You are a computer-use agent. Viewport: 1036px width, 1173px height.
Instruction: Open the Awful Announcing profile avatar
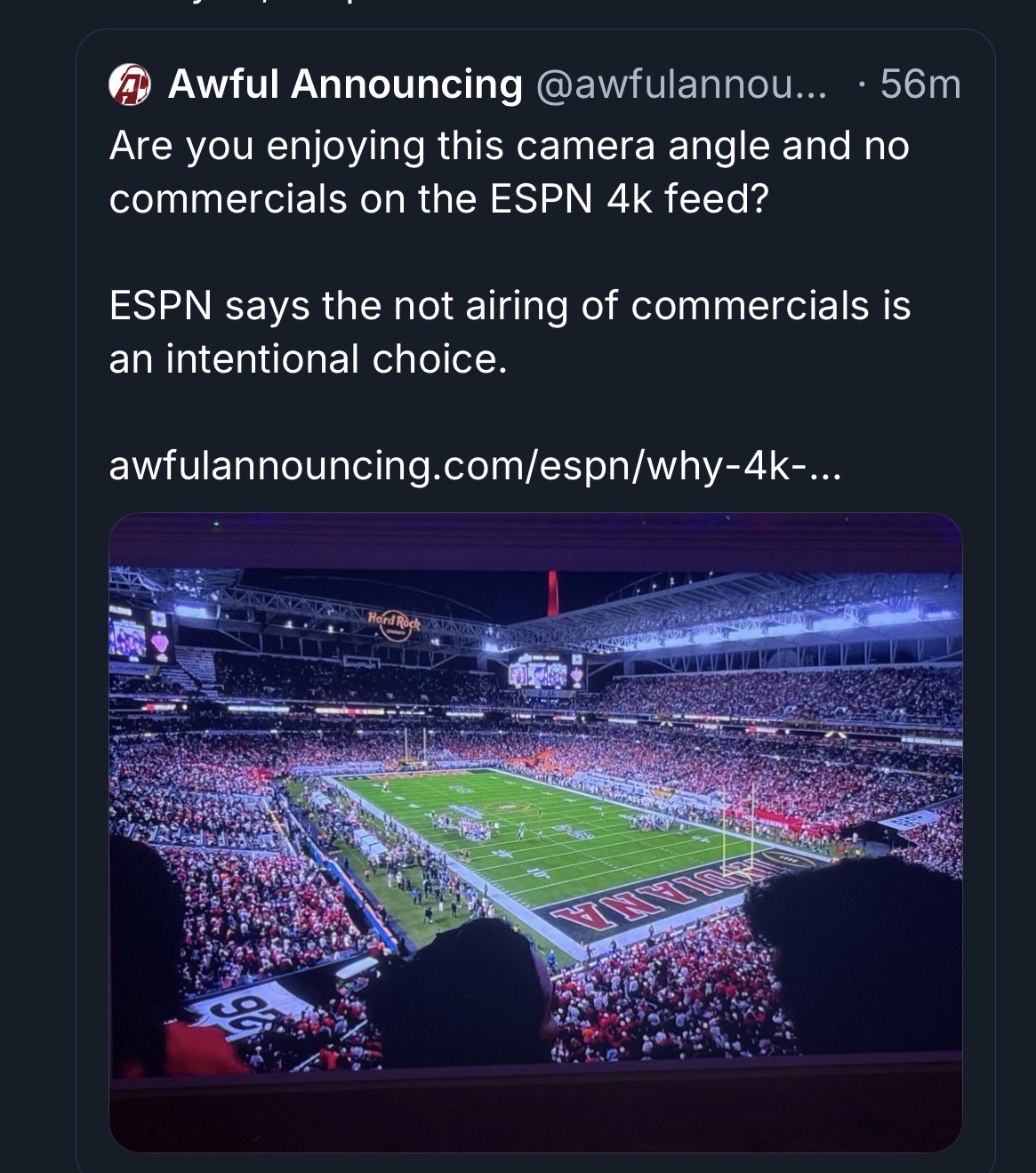click(130, 86)
